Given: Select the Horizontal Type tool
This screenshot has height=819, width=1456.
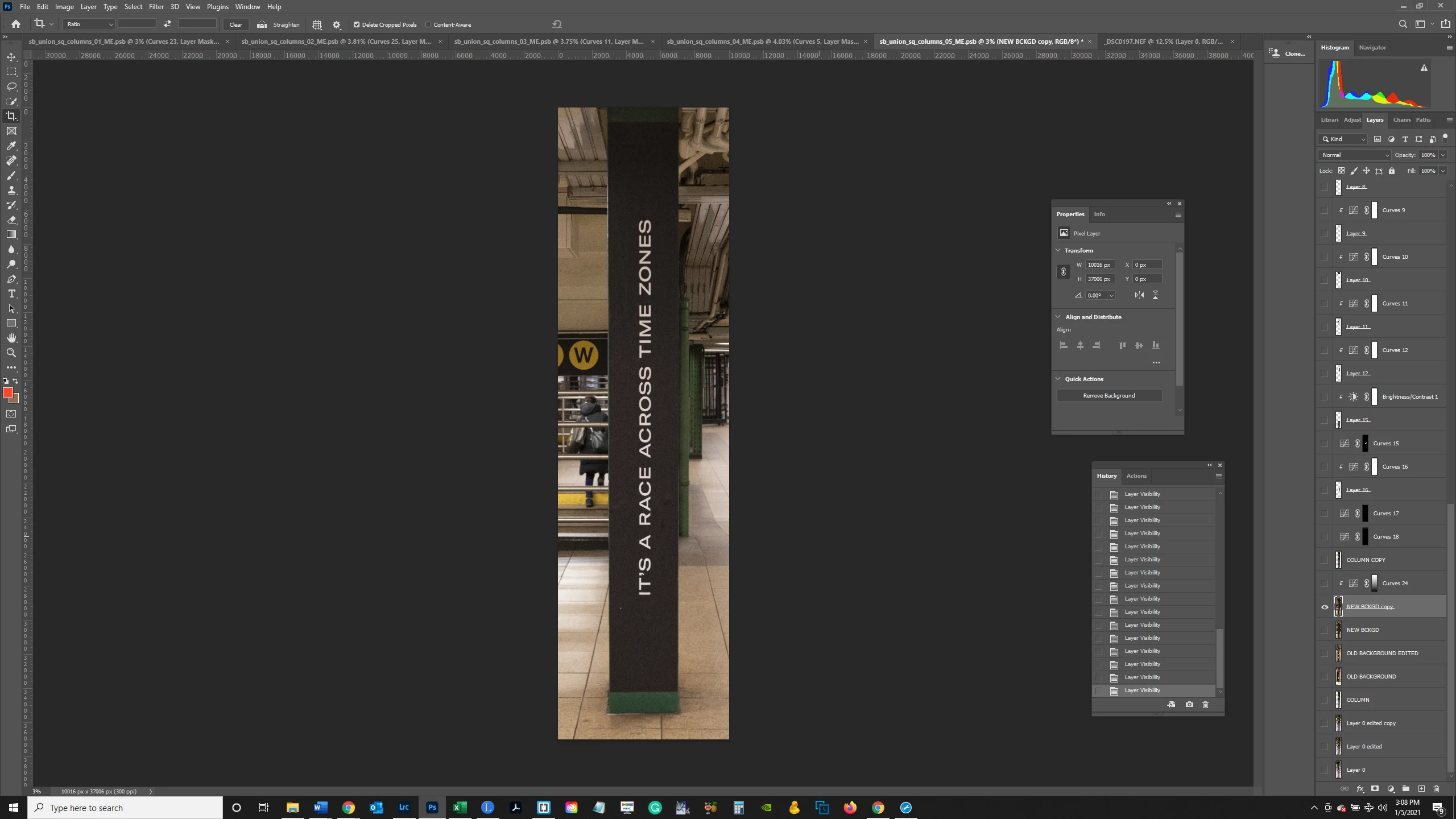Looking at the screenshot, I should coord(11,293).
